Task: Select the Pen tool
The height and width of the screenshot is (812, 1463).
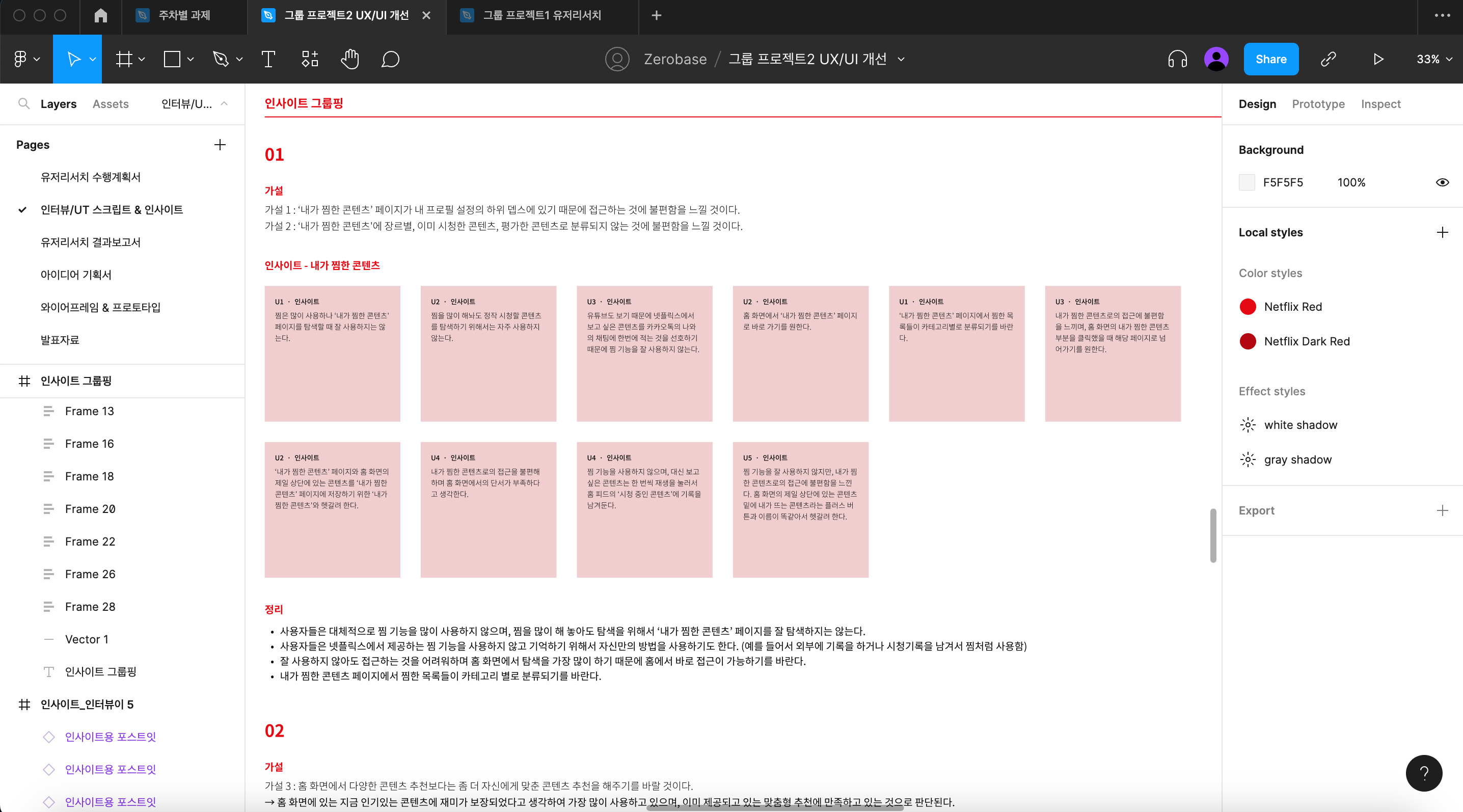Action: 221,59
